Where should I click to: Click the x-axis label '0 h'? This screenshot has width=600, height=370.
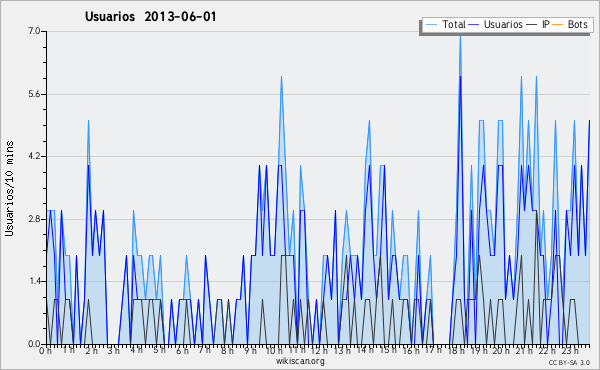point(45,350)
